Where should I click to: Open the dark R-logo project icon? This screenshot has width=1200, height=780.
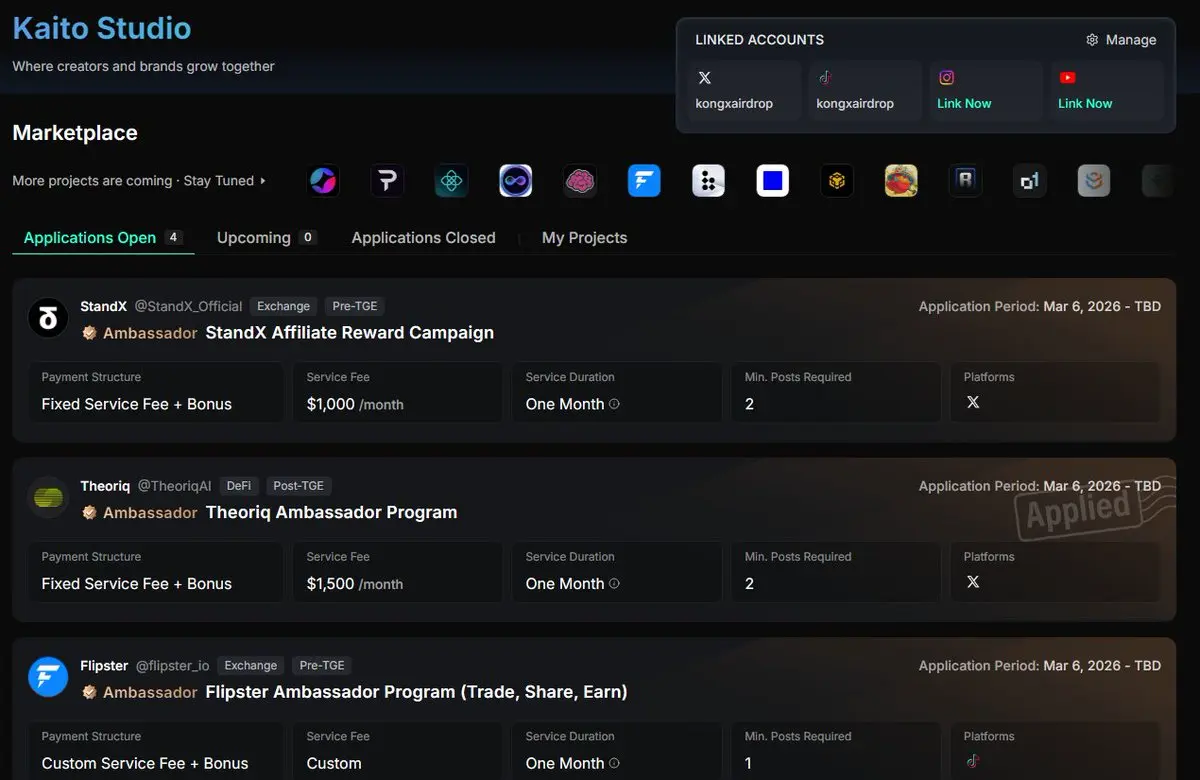[x=965, y=181]
